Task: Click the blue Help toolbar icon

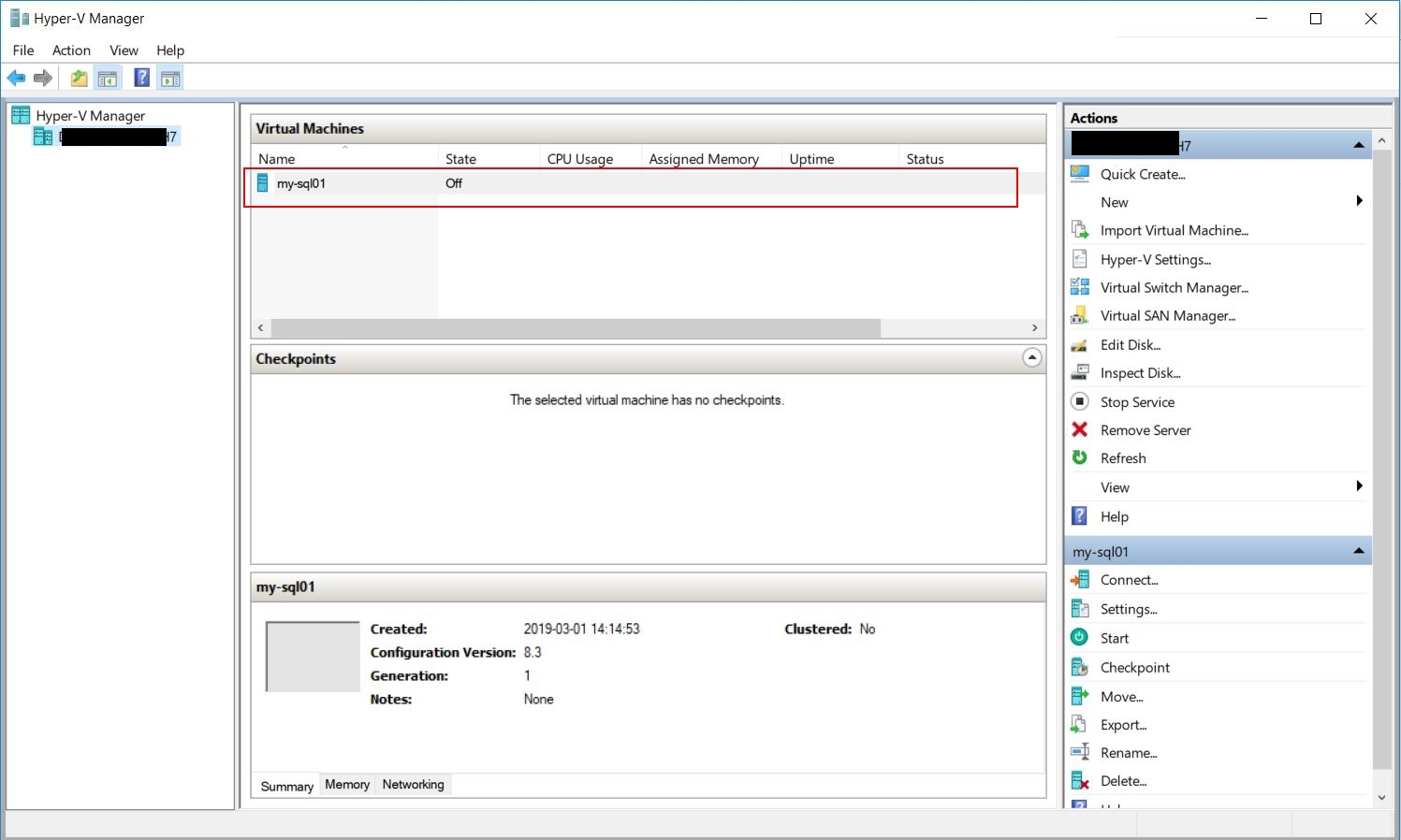Action: point(141,78)
